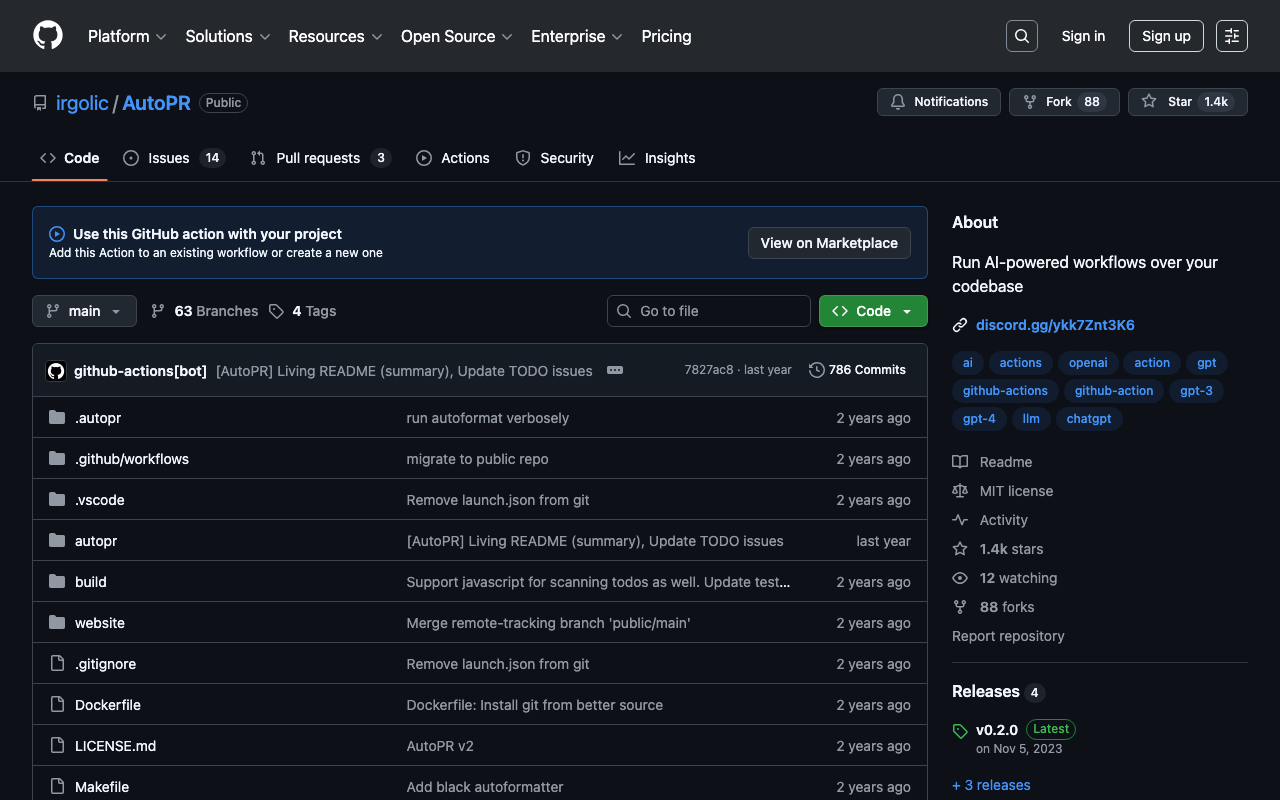Click the github-actions[bot] avatar
The height and width of the screenshot is (800, 1280).
[x=56, y=371]
